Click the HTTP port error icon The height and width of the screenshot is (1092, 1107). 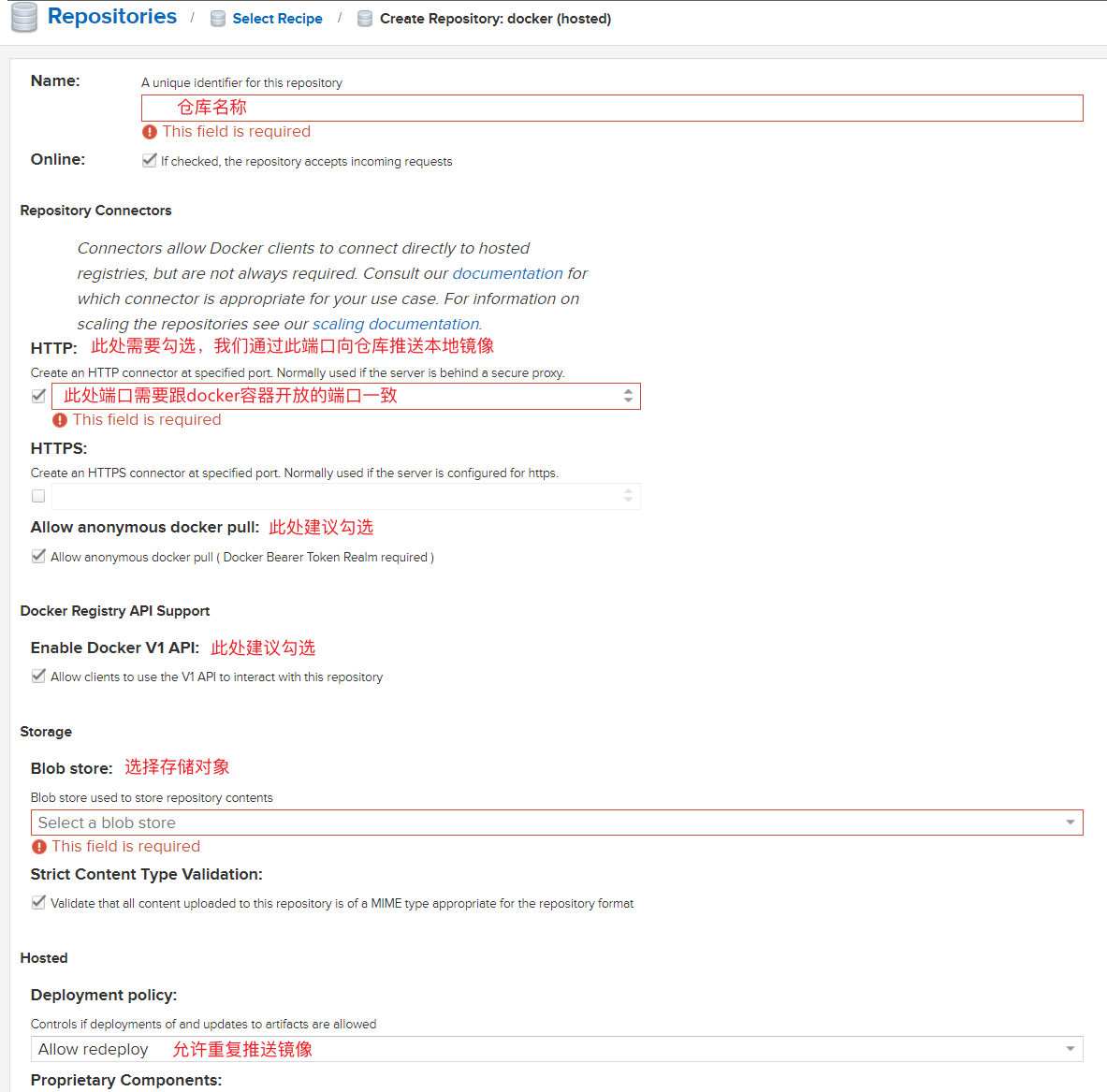[x=60, y=420]
